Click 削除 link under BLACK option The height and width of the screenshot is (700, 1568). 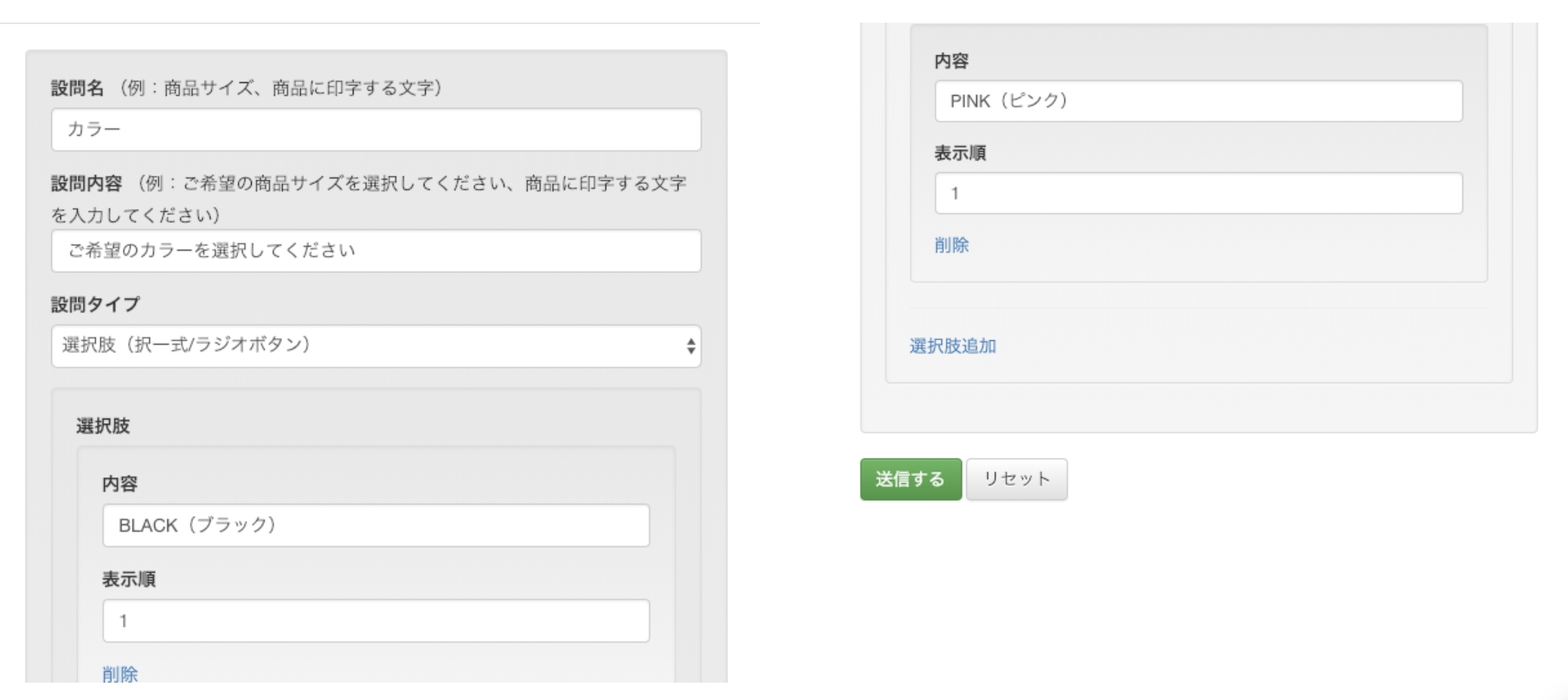point(120,674)
